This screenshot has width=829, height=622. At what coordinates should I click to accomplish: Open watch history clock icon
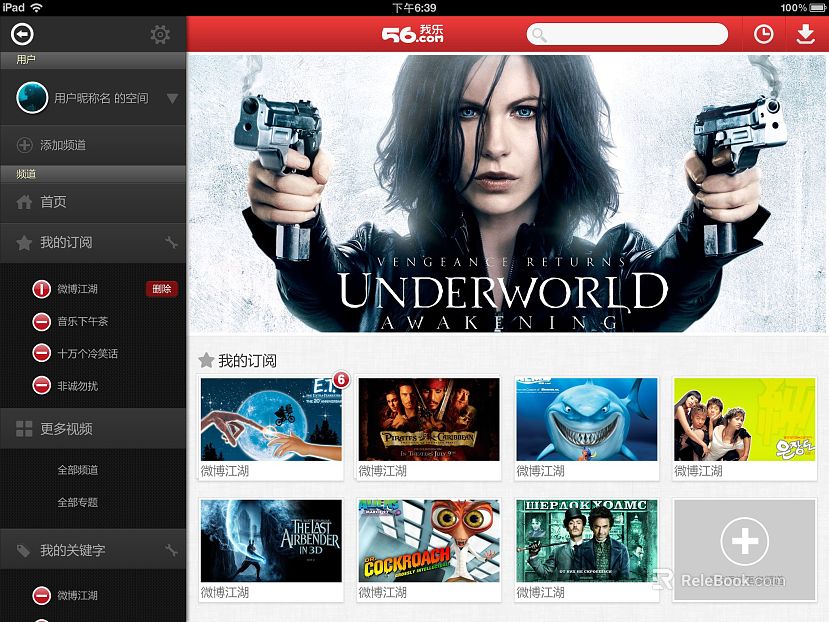(763, 34)
